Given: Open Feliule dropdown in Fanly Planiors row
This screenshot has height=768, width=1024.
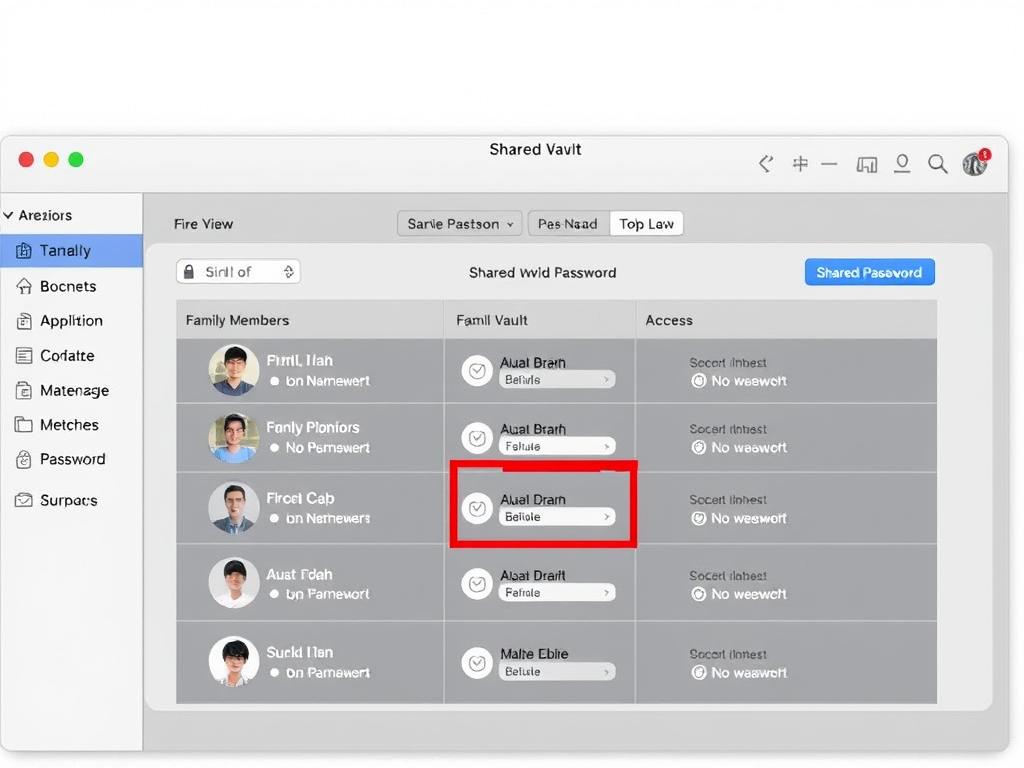Looking at the screenshot, I should coord(557,446).
